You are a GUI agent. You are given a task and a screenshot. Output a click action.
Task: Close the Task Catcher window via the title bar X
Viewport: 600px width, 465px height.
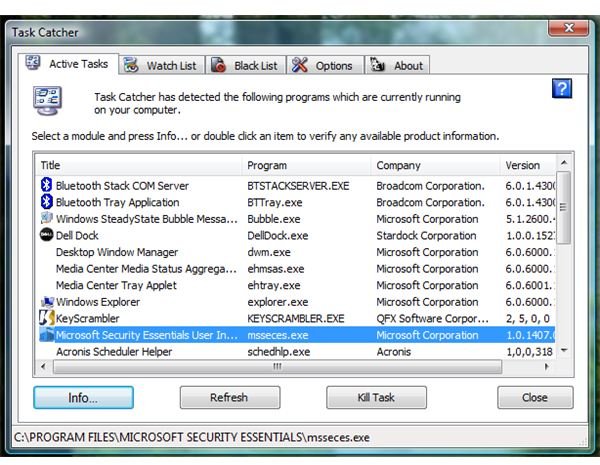click(568, 28)
